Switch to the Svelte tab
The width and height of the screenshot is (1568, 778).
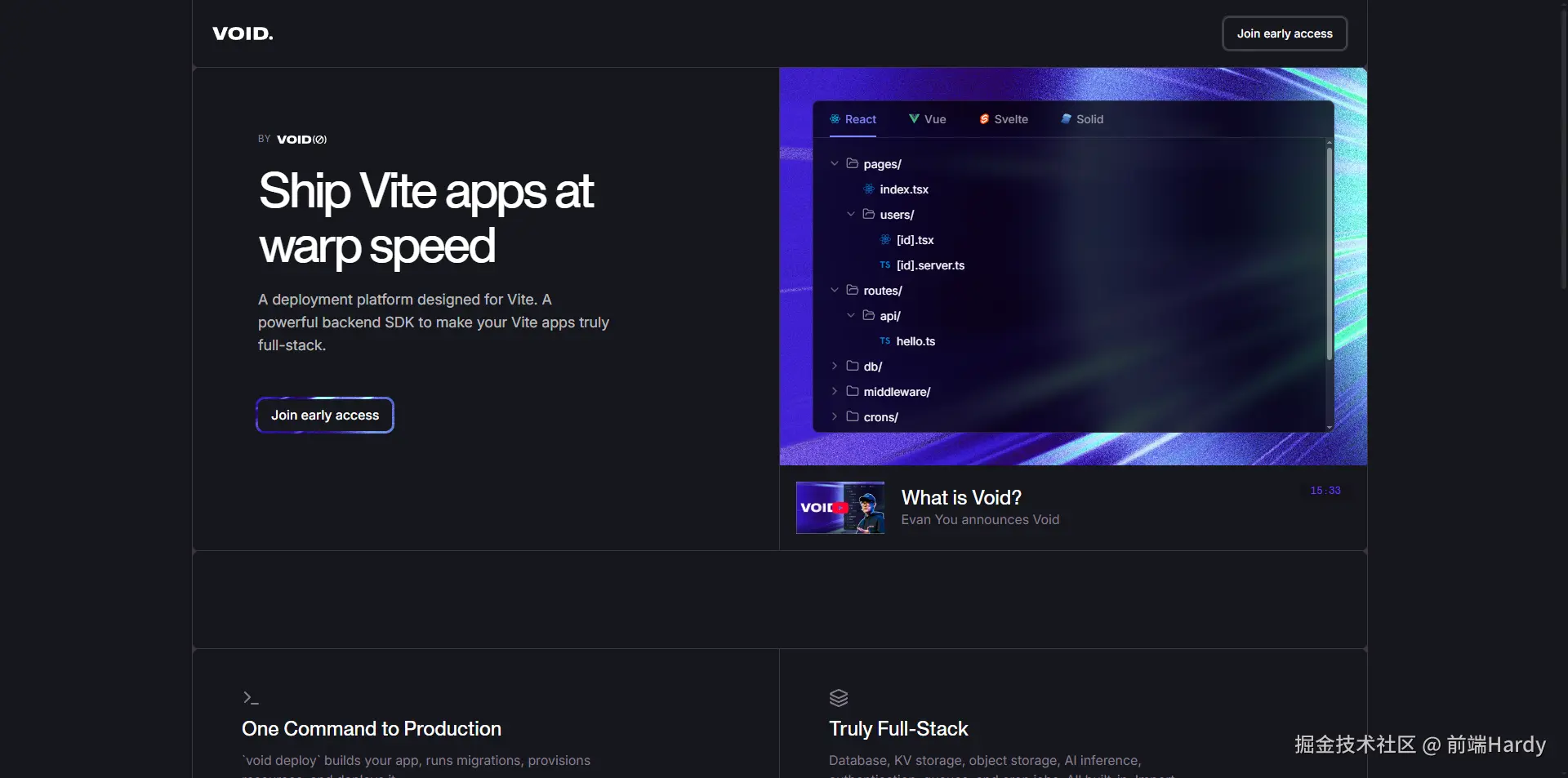(1003, 119)
